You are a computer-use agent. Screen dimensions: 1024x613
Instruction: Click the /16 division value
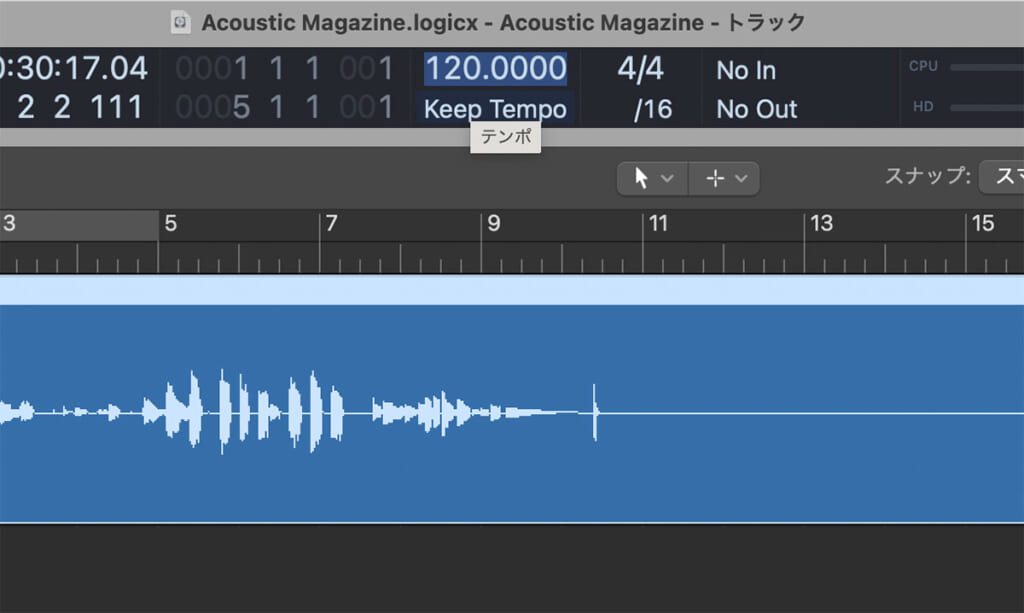pyautogui.click(x=652, y=109)
